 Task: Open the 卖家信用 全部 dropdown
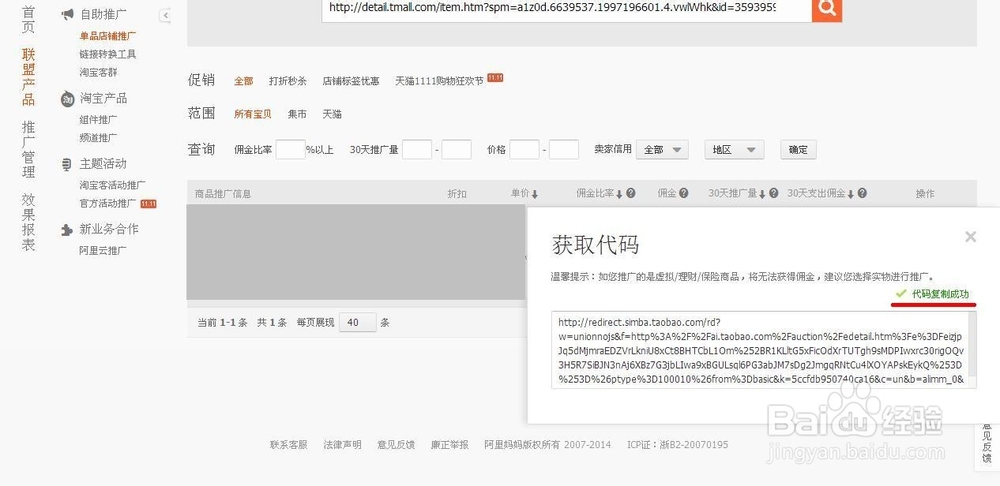pos(662,150)
